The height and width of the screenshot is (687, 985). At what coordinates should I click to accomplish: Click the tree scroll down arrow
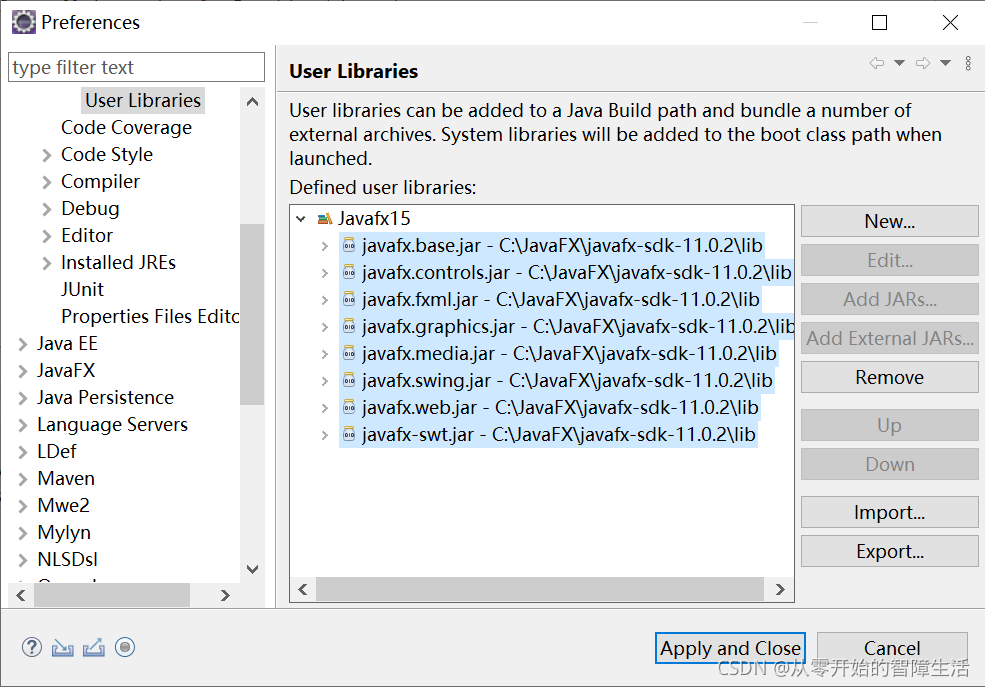(253, 569)
